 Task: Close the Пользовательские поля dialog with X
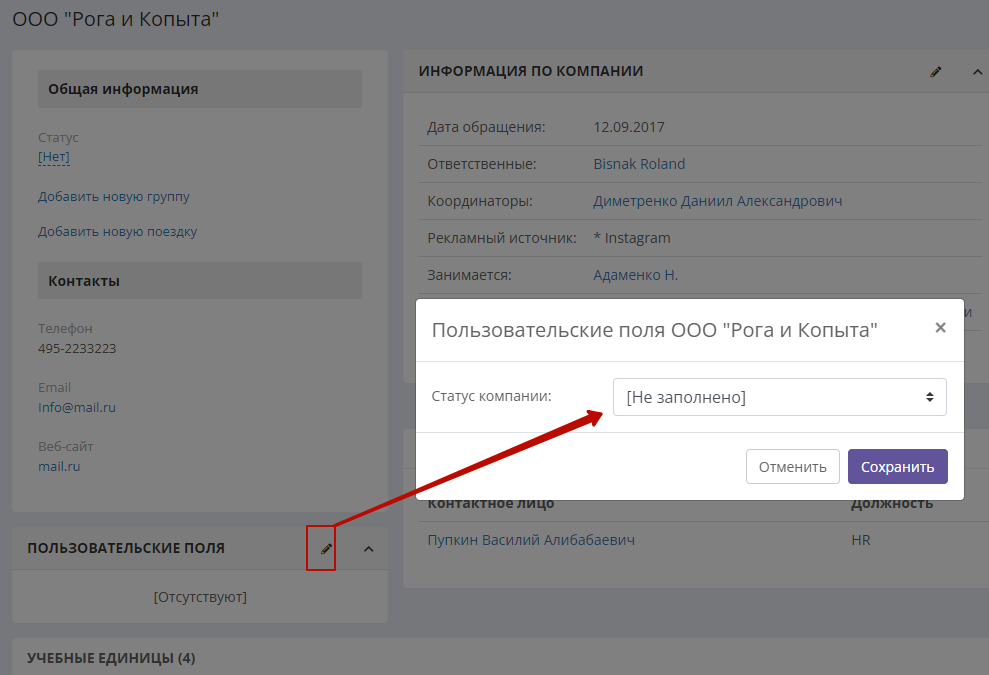point(940,327)
